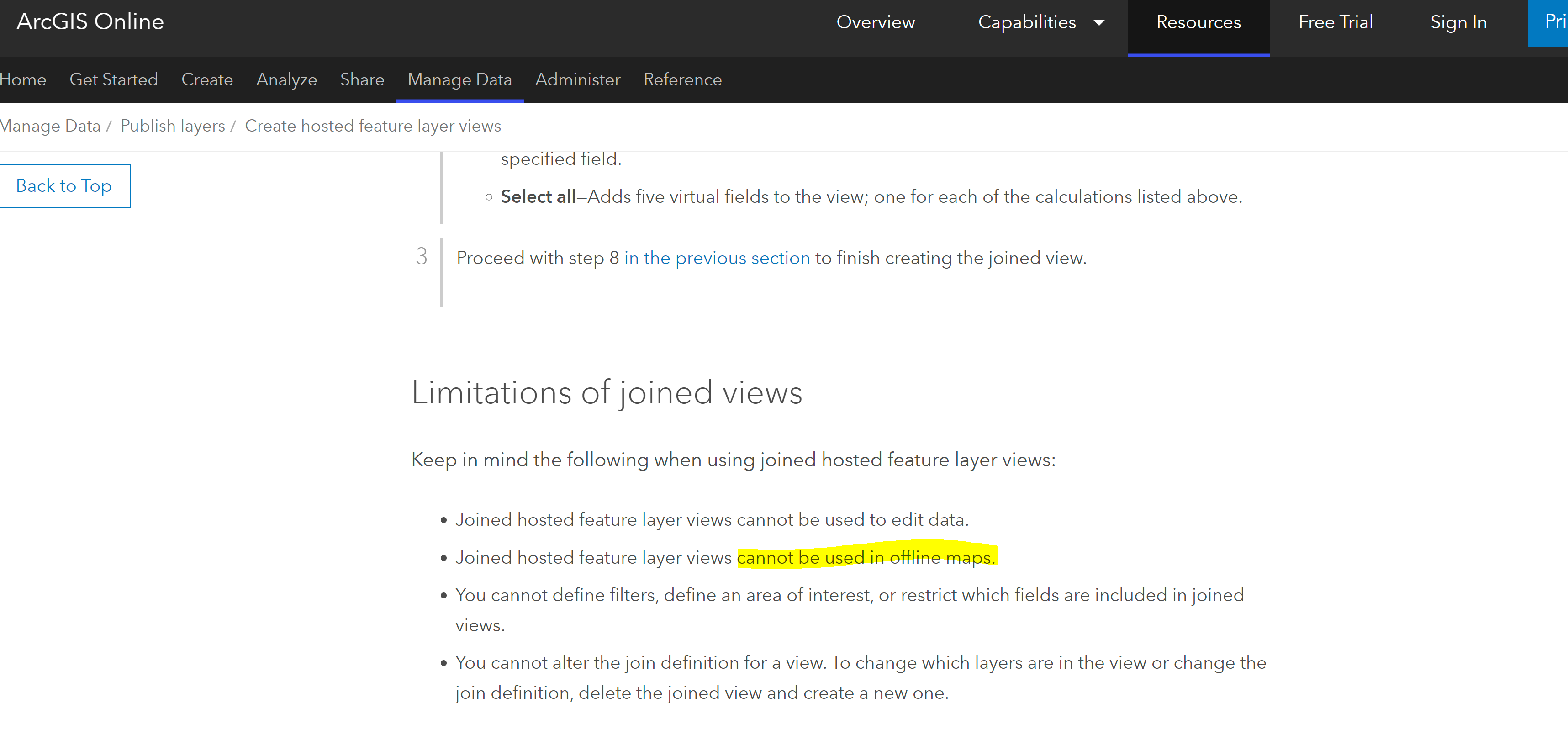Image resolution: width=1568 pixels, height=735 pixels.
Task: Open the Get Started tab
Action: tap(114, 80)
